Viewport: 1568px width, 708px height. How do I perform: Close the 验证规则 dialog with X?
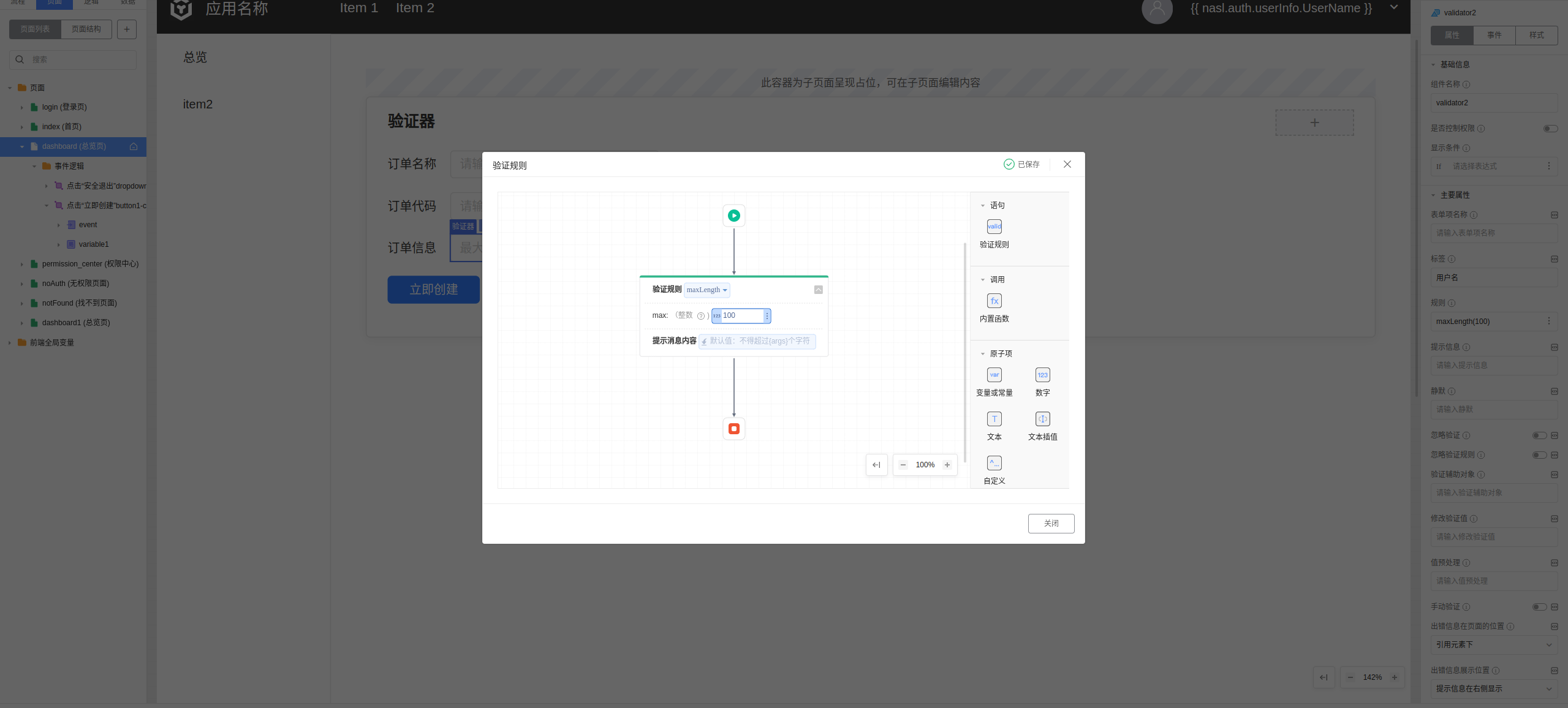point(1067,164)
